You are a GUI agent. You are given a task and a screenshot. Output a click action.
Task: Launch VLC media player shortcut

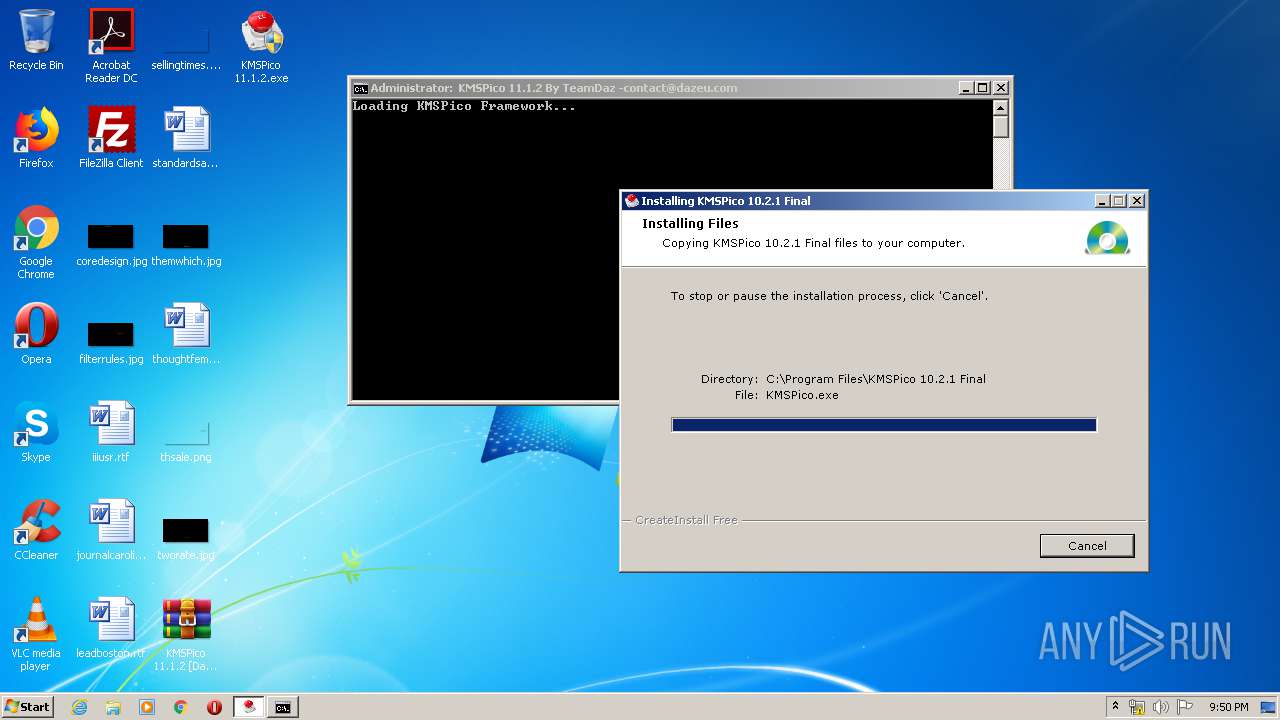[36, 634]
